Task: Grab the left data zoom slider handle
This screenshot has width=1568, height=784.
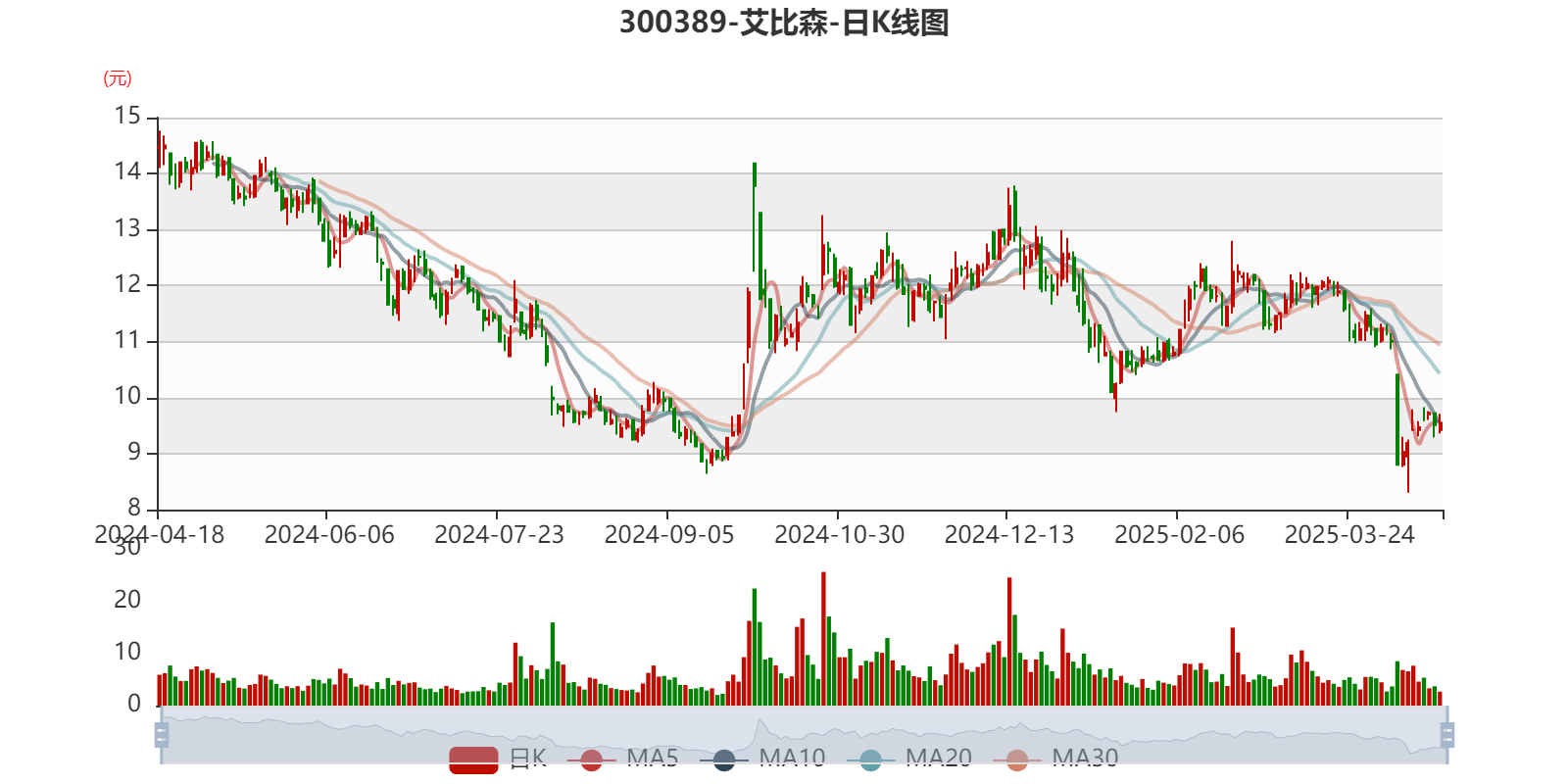Action: pyautogui.click(x=162, y=735)
